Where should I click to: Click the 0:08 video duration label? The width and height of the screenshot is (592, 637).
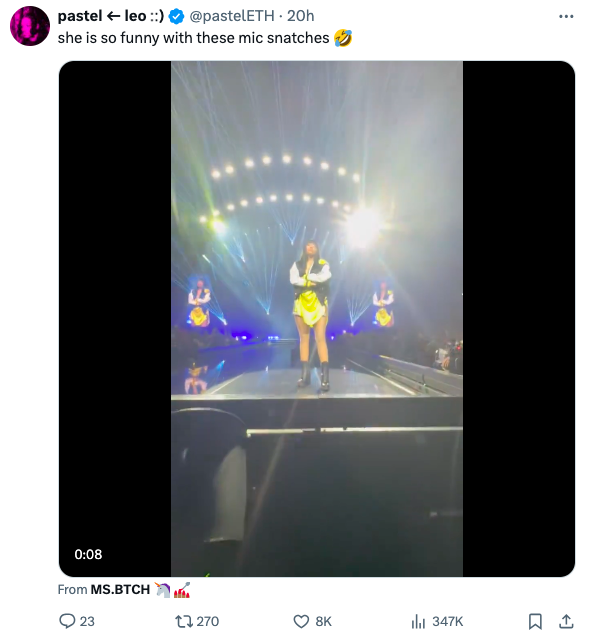(x=88, y=554)
